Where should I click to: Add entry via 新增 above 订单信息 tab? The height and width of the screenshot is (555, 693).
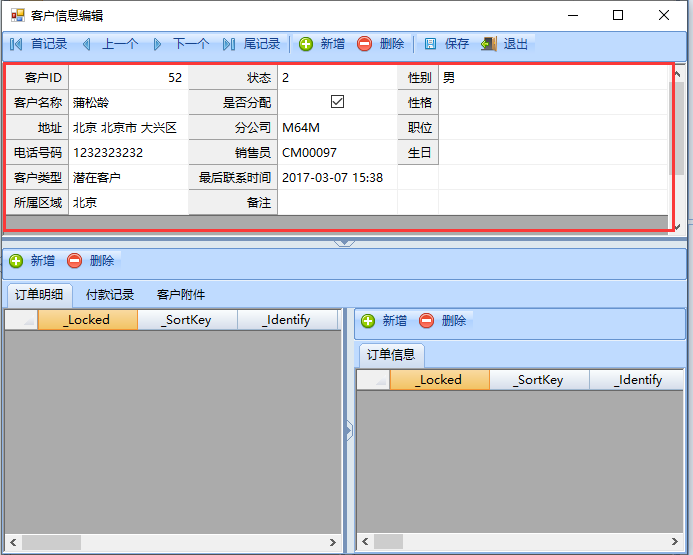click(384, 320)
